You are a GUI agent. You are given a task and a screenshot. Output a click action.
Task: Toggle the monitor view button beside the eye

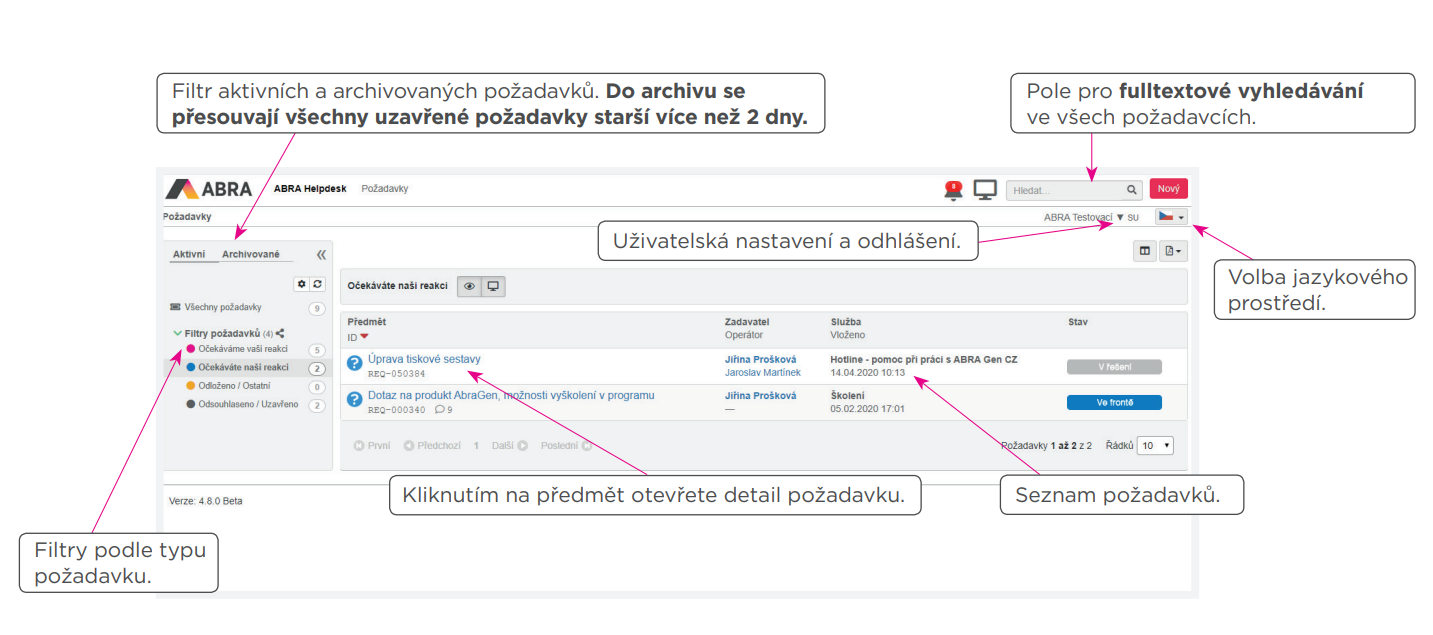point(492,286)
